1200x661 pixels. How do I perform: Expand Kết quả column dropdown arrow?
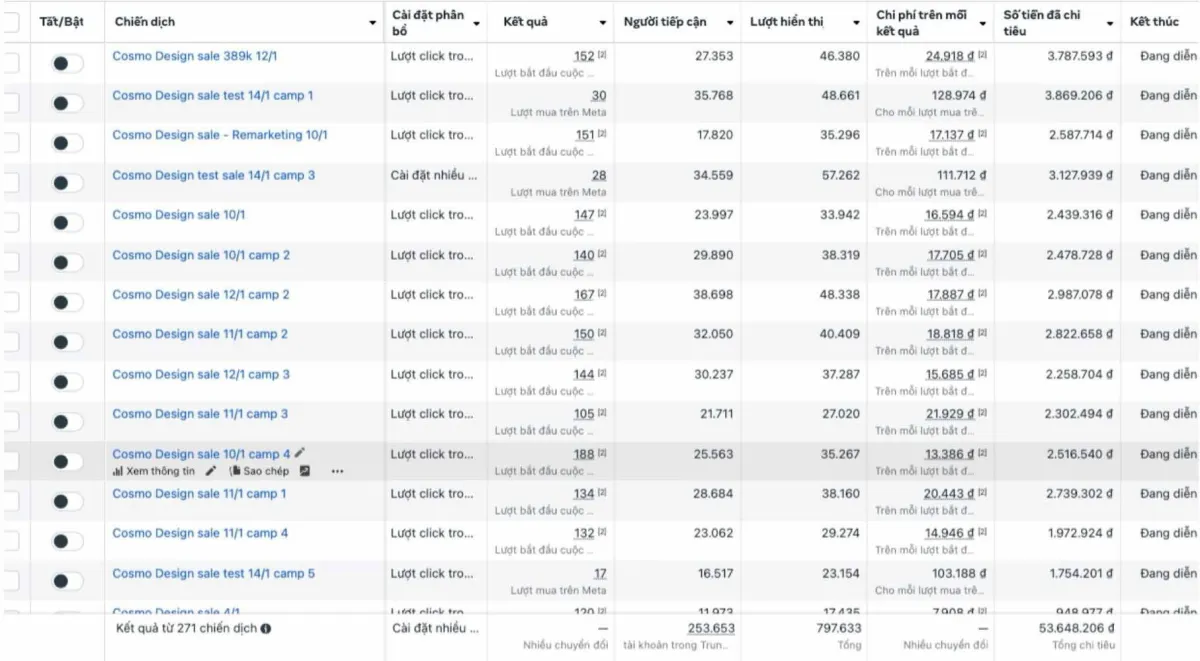click(603, 22)
